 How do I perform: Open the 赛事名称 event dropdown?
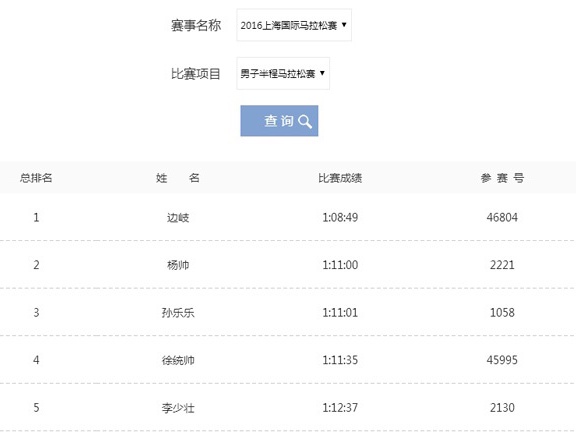tap(294, 25)
